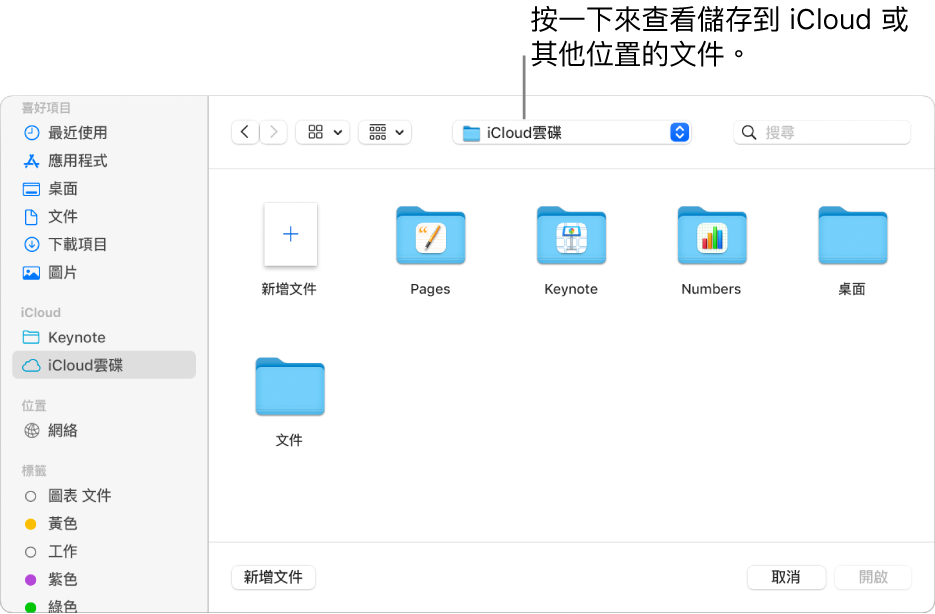The image size is (935, 614).
Task: Select 應用程式 in the sidebar
Action: [104, 161]
